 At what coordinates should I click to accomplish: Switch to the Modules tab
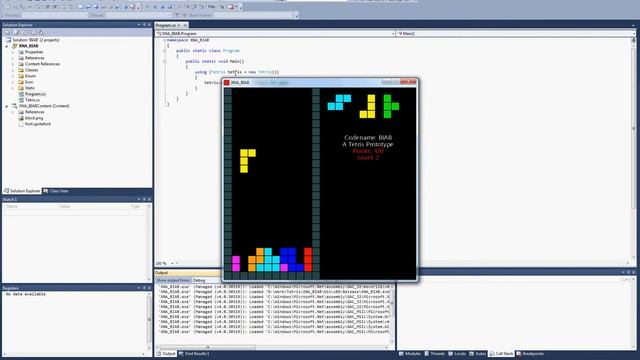point(409,354)
